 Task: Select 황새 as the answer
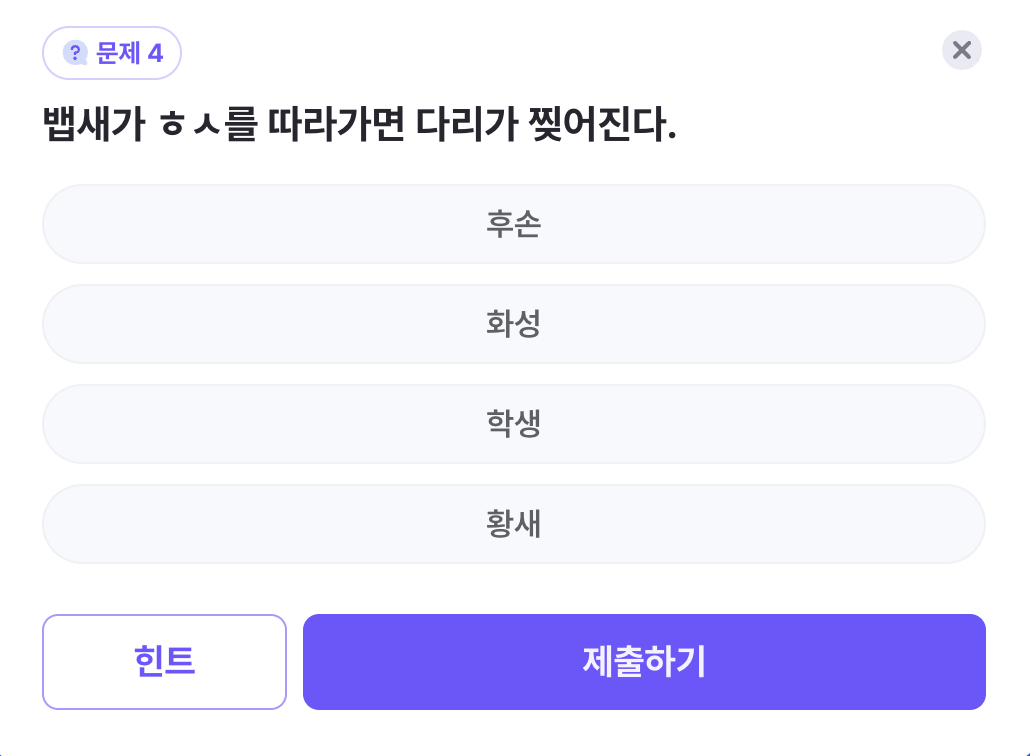click(513, 524)
